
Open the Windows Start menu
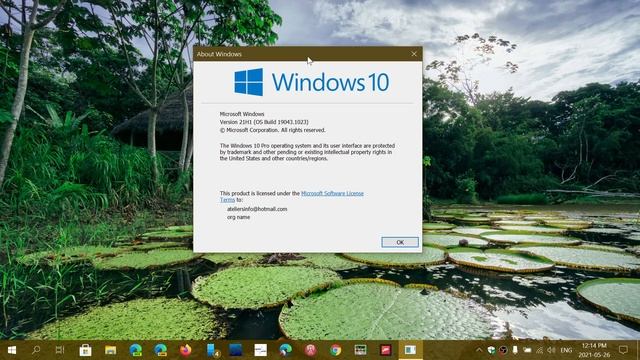pos(11,350)
